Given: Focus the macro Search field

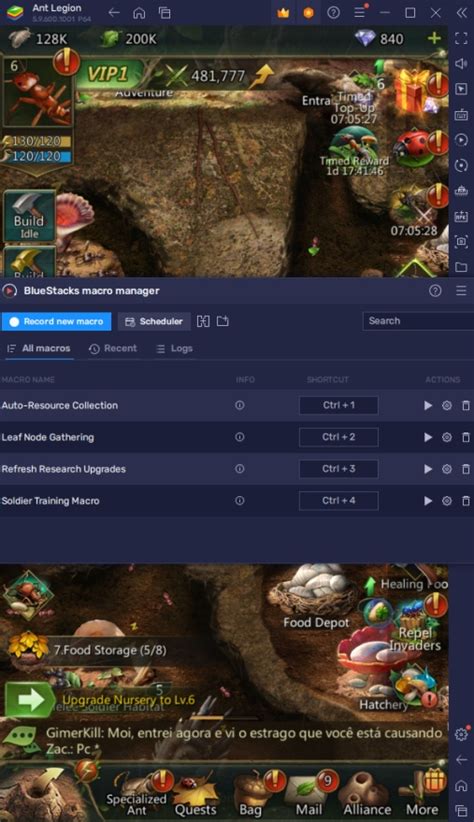Looking at the screenshot, I should 418,321.
